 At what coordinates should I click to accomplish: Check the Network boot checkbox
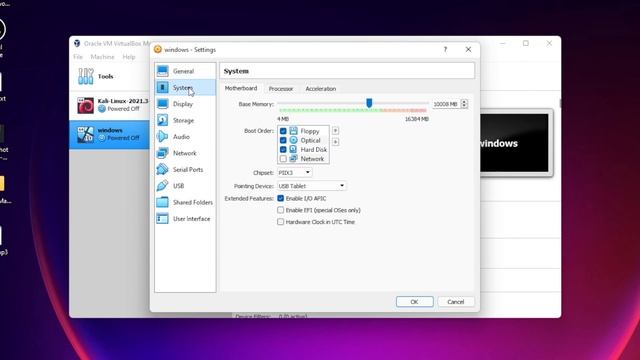tap(283, 159)
